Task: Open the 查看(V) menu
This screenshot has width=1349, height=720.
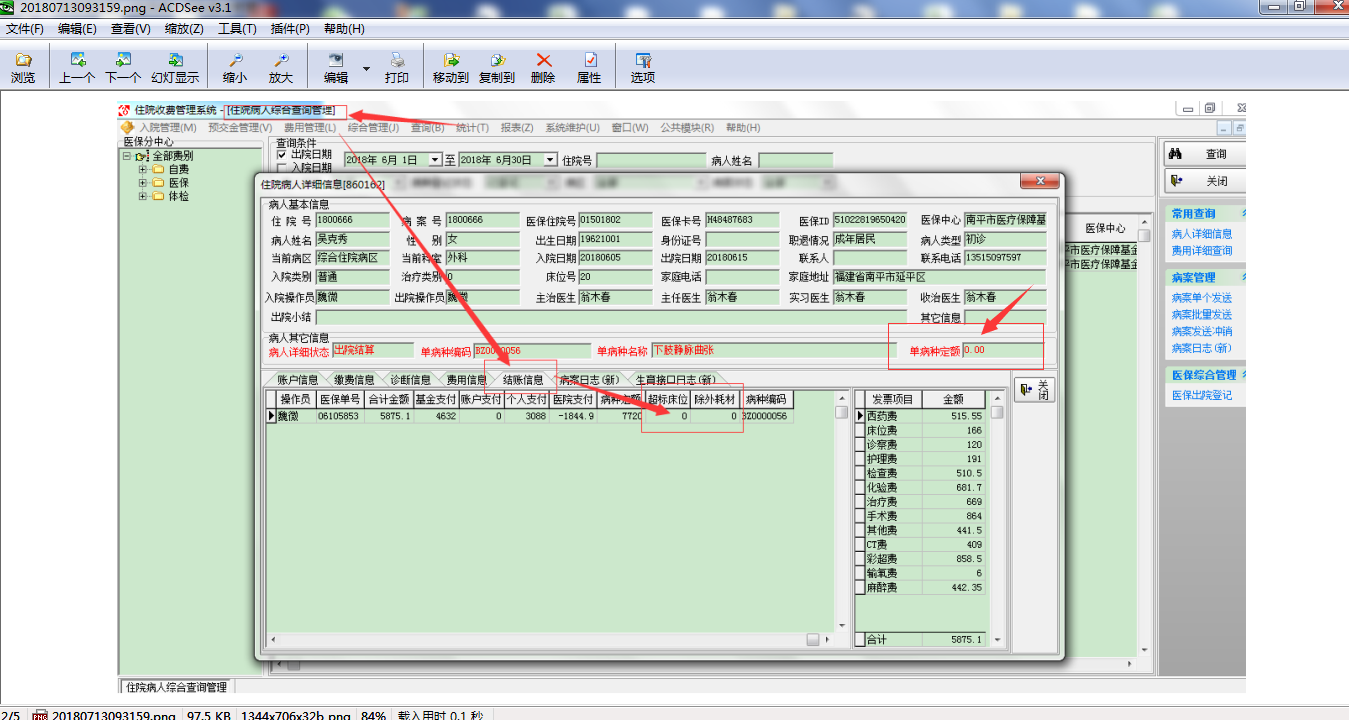Action: point(130,29)
